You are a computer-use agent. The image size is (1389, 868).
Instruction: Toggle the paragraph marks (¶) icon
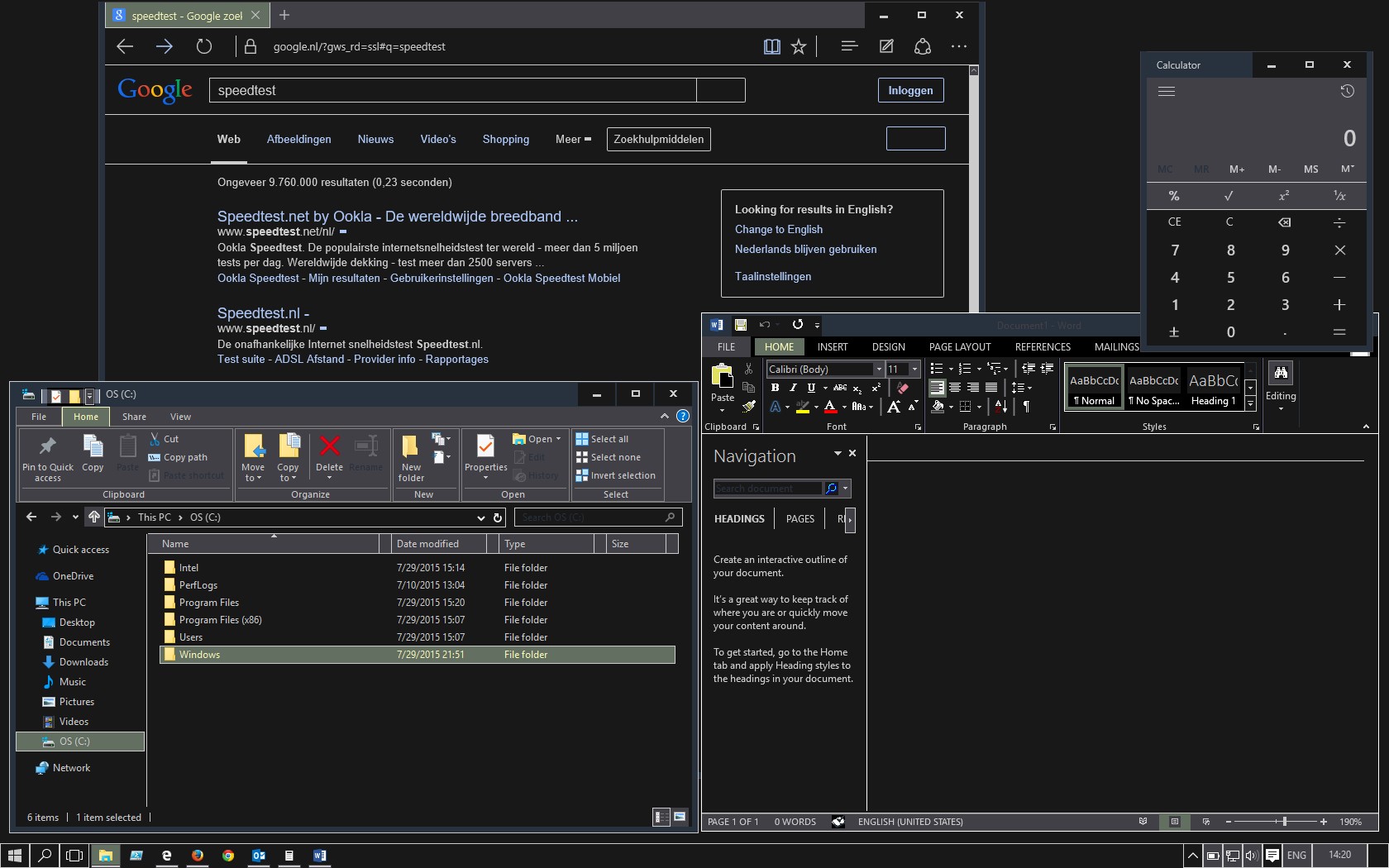click(x=1026, y=406)
